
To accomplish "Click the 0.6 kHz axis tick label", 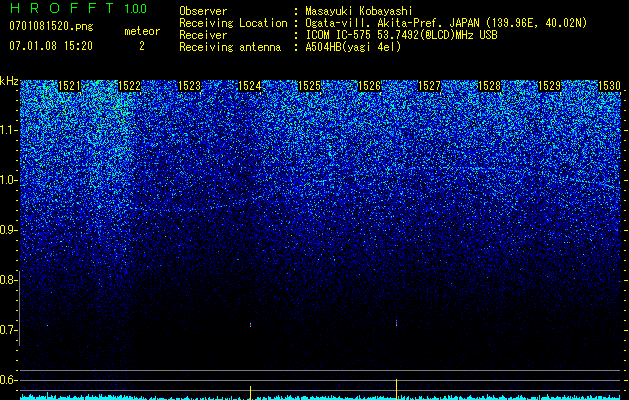I will (x=8, y=380).
